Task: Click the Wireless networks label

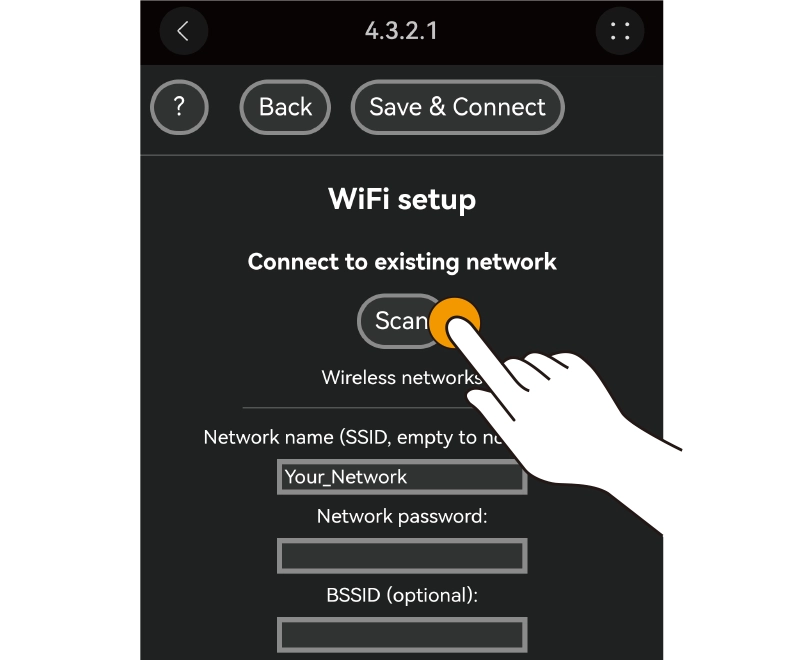Action: pyautogui.click(x=402, y=377)
